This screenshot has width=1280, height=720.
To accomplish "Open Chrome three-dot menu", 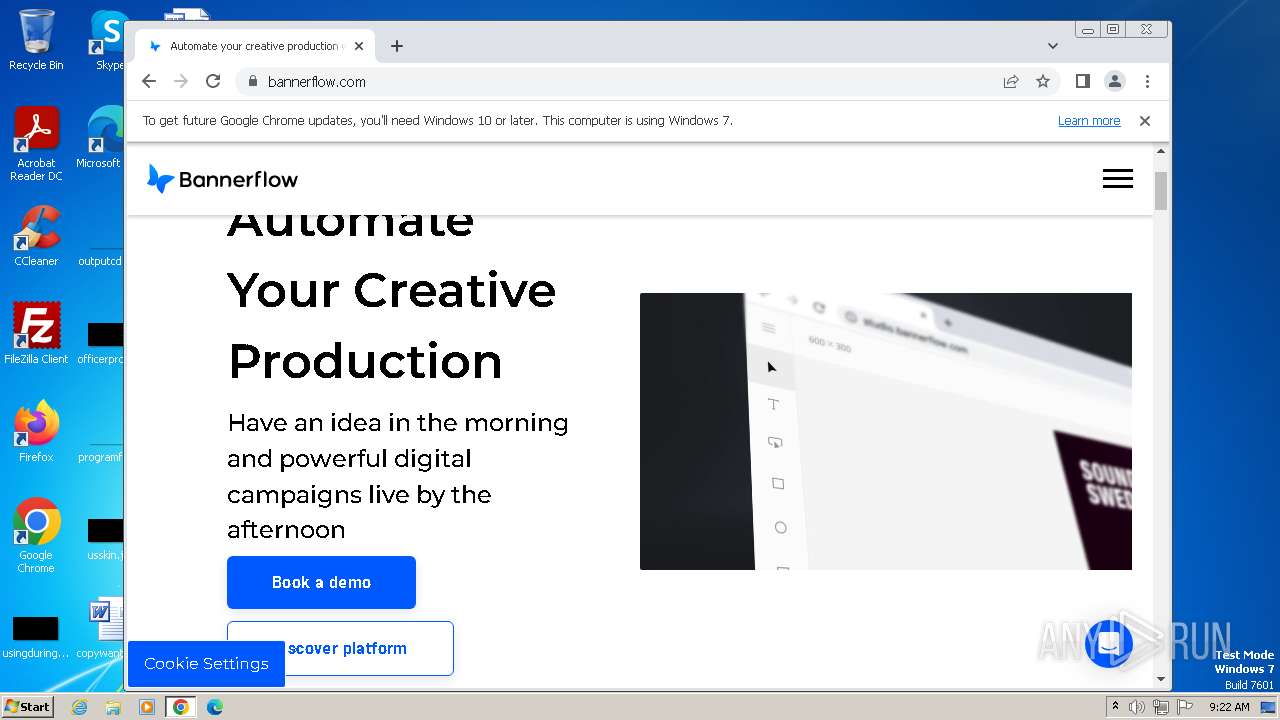I will point(1147,82).
